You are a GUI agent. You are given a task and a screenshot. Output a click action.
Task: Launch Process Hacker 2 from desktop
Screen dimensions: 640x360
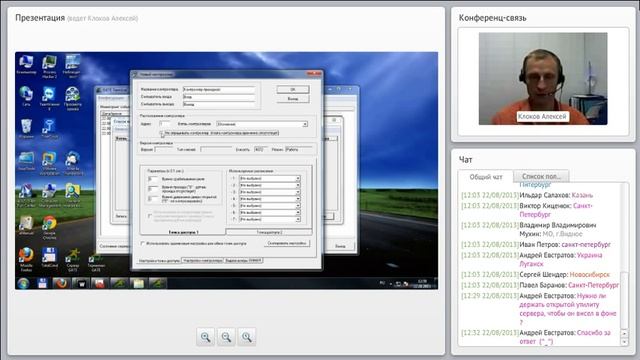(x=49, y=66)
